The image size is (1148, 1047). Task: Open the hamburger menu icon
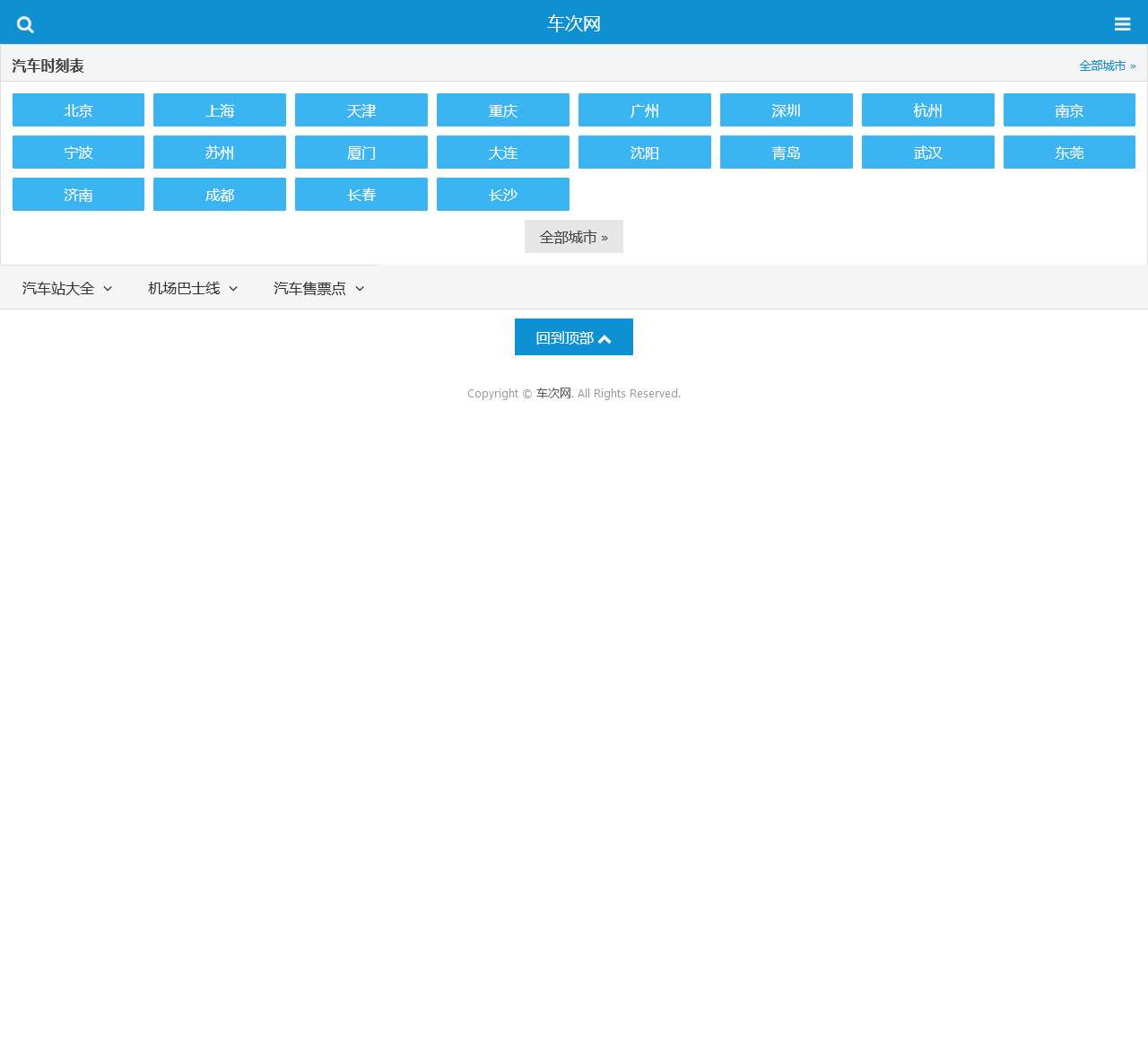(1122, 24)
